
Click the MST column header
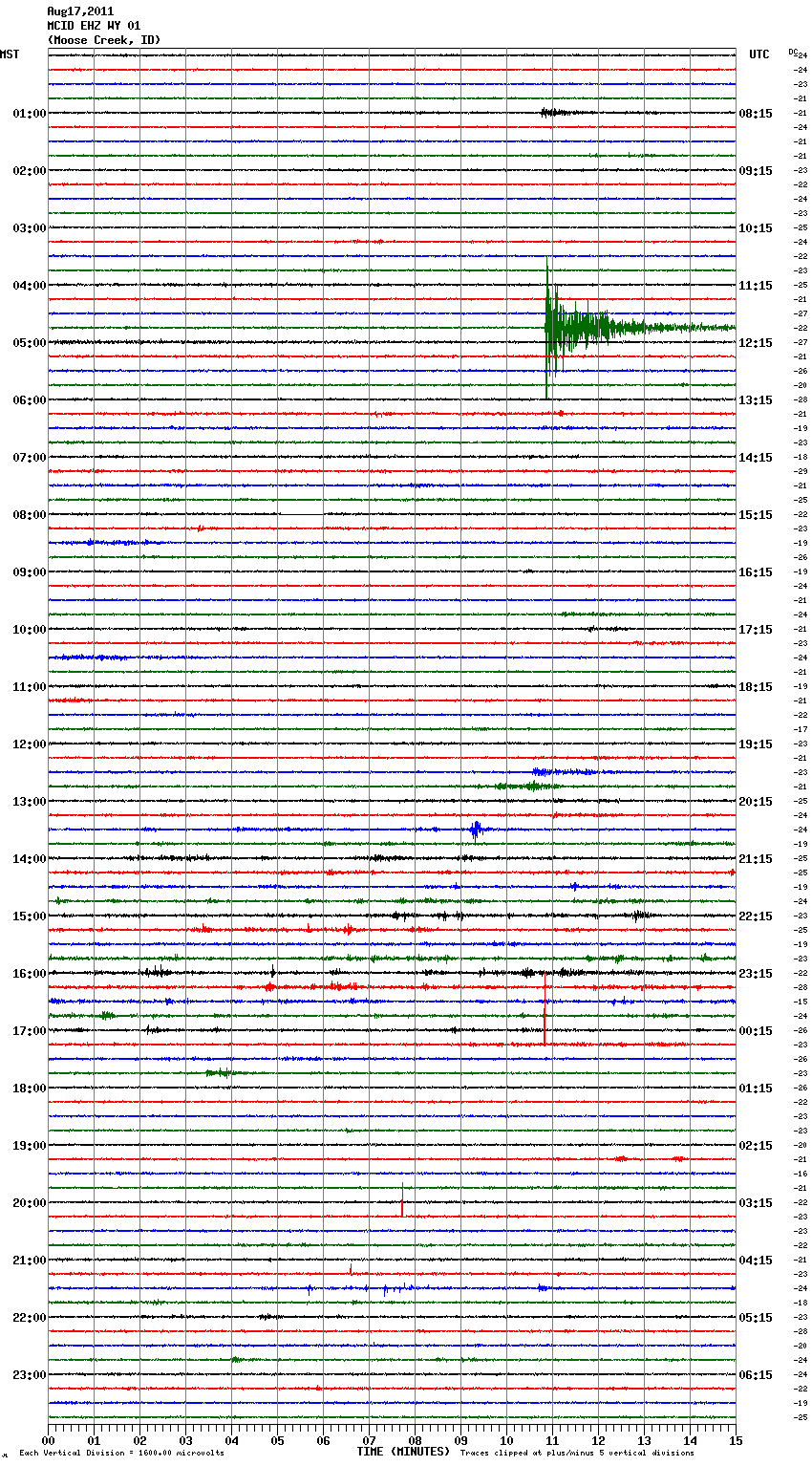click(10, 54)
